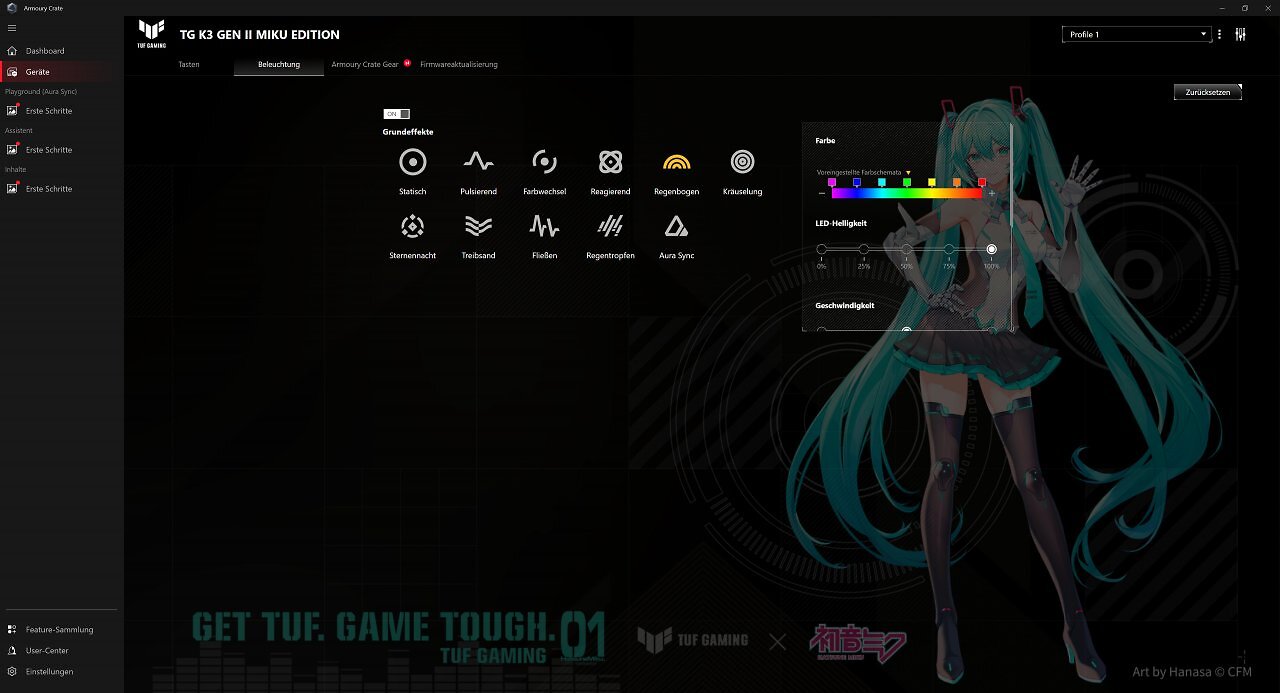The width and height of the screenshot is (1280, 693).
Task: Choose the Kräuselung ripple effect
Action: click(x=742, y=162)
